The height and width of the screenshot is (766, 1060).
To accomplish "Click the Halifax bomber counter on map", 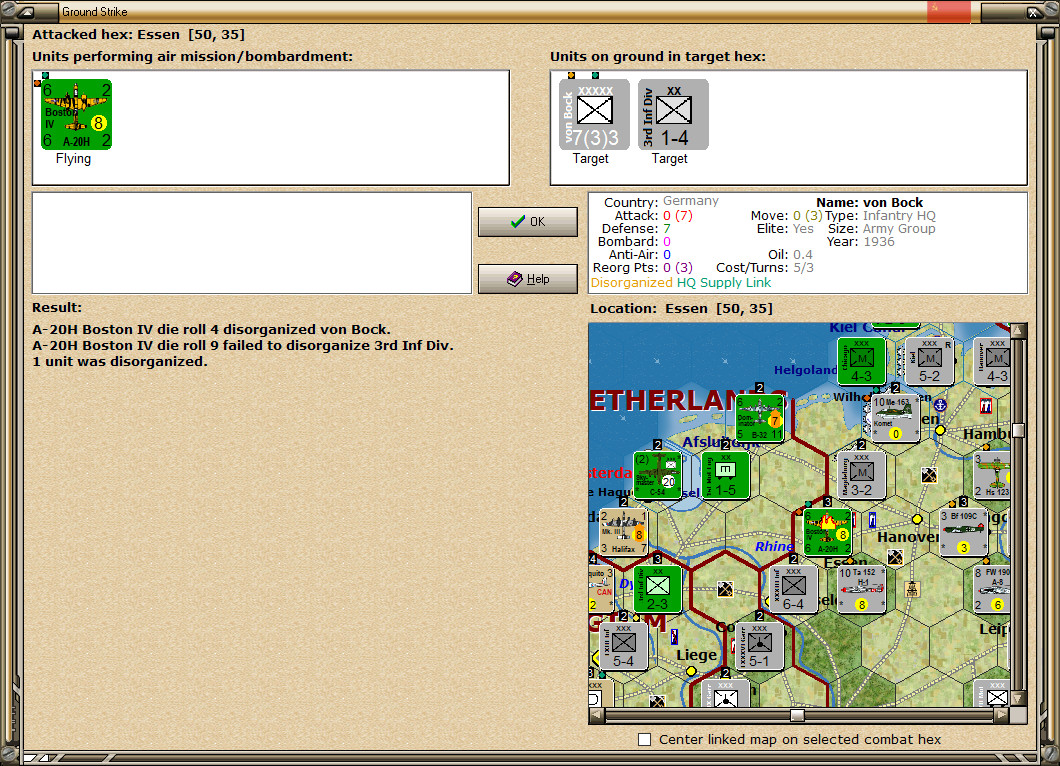I will [623, 532].
